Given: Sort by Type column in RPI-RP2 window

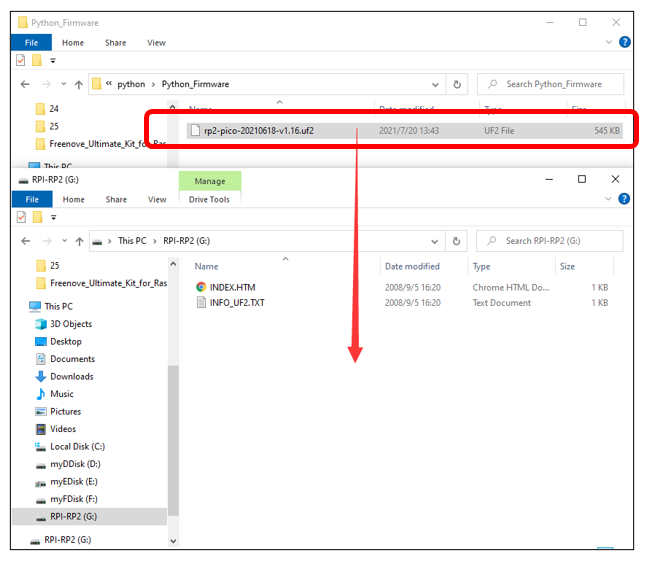Looking at the screenshot, I should click(481, 267).
